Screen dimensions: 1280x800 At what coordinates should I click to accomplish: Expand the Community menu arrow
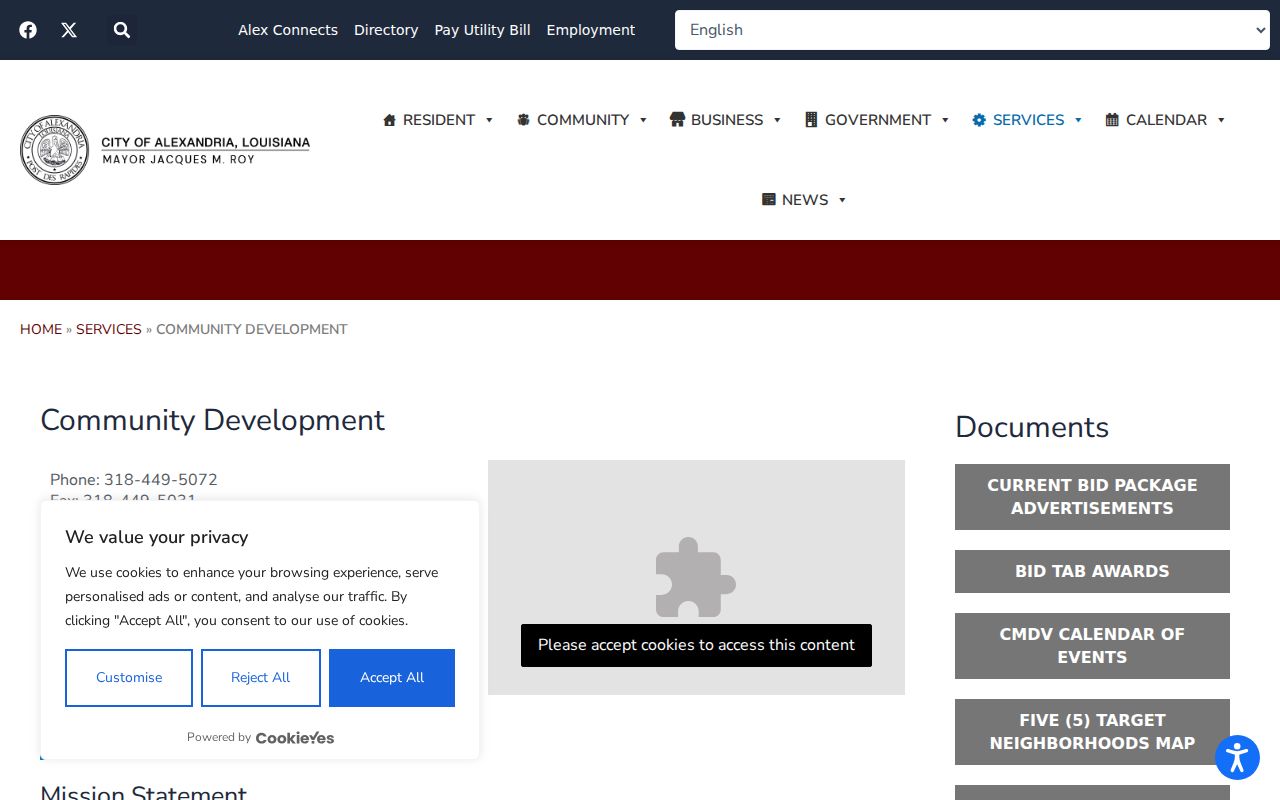point(643,120)
